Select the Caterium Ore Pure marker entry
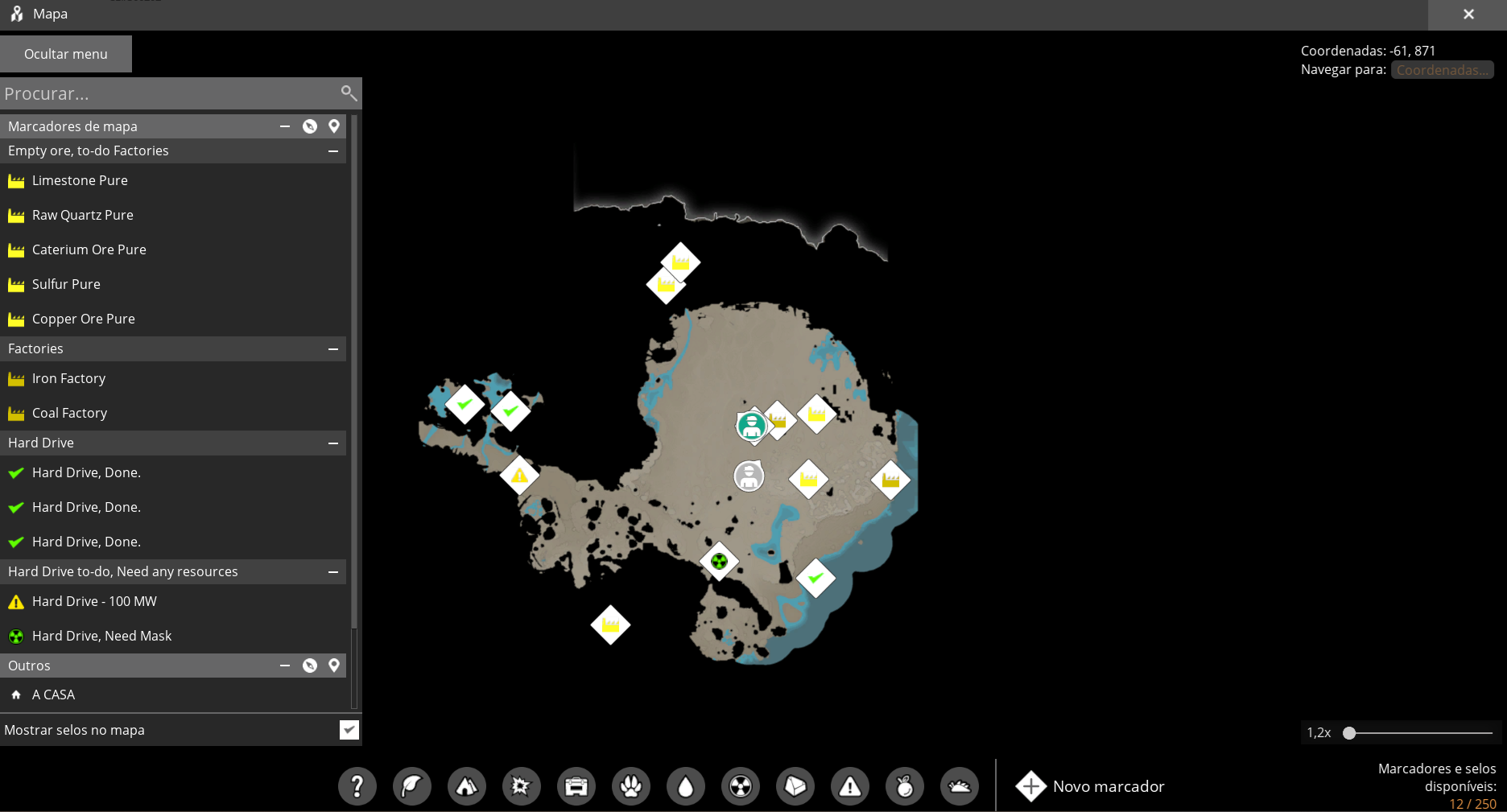 click(173, 249)
